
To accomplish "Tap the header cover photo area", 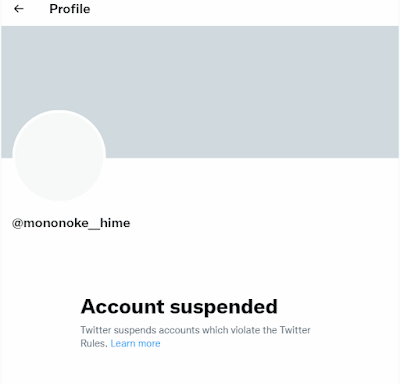I will pyautogui.click(x=200, y=92).
